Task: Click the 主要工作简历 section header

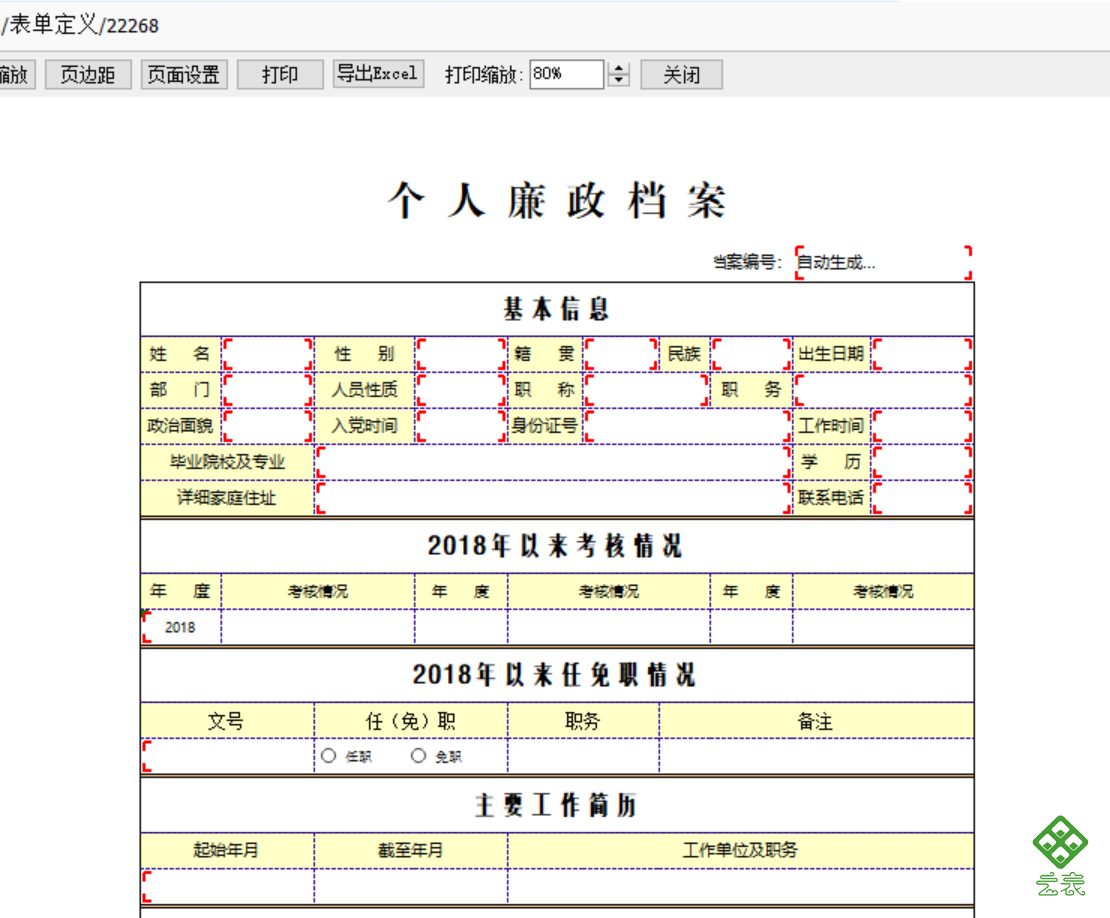Action: coord(556,805)
